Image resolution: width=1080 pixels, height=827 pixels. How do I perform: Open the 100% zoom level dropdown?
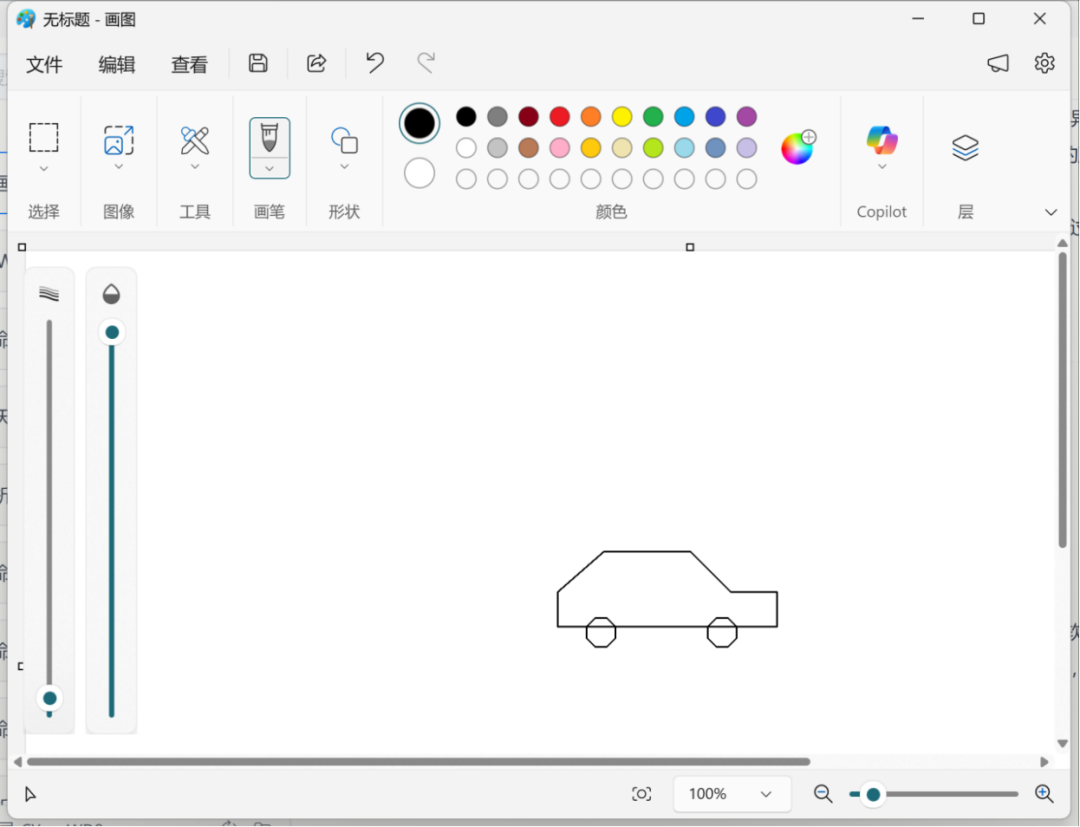point(731,794)
